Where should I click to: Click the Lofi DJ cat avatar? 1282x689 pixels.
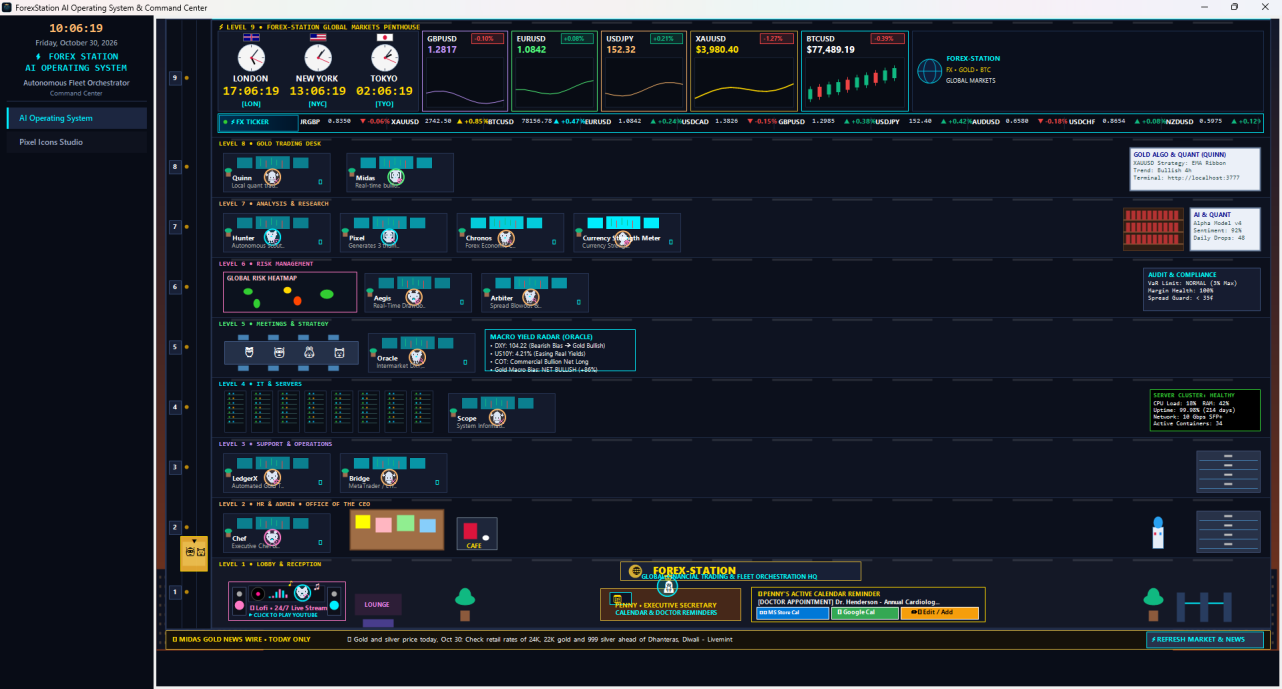point(300,592)
